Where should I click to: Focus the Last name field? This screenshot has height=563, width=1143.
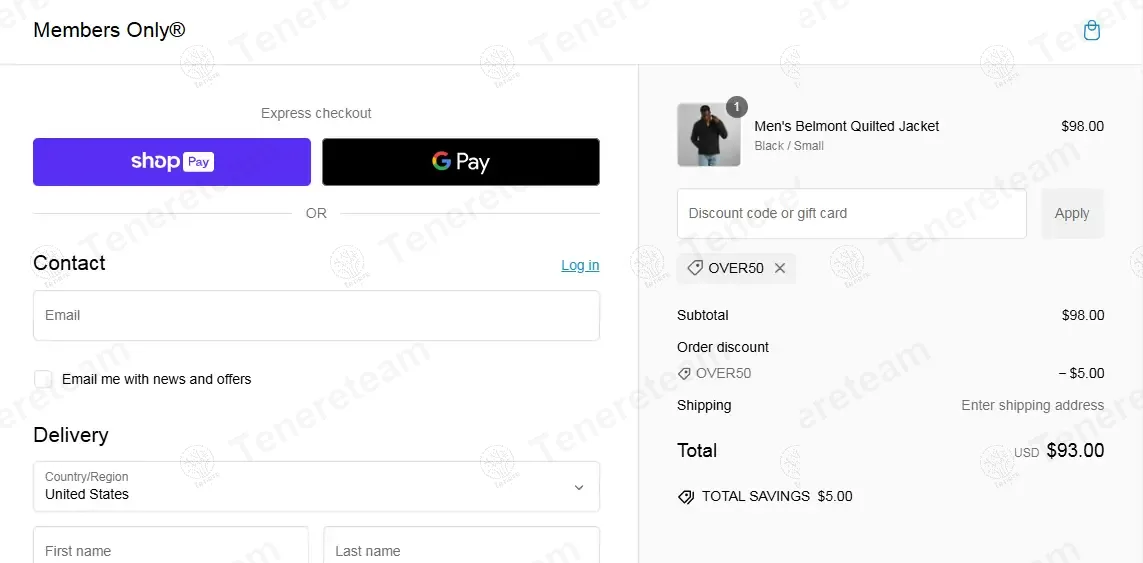(x=461, y=548)
